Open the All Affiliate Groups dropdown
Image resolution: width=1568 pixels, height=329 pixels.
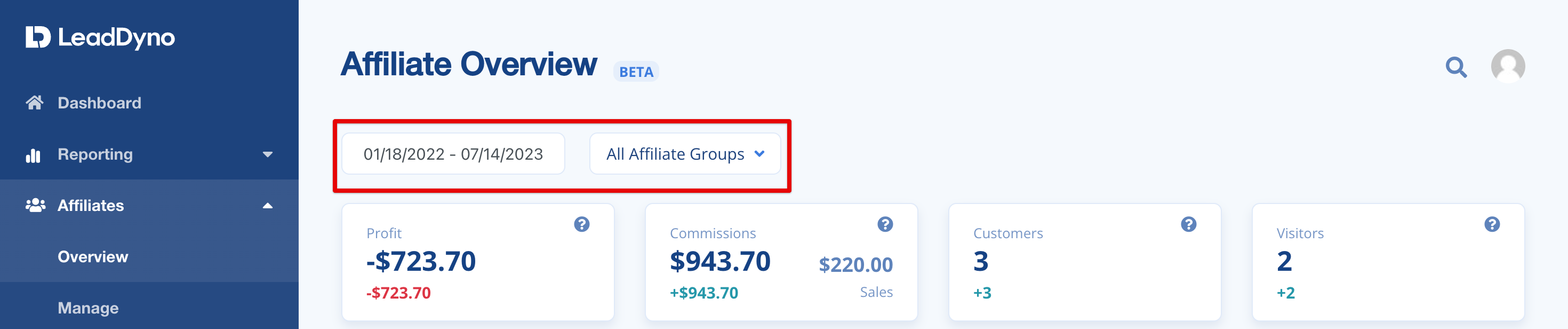685,153
